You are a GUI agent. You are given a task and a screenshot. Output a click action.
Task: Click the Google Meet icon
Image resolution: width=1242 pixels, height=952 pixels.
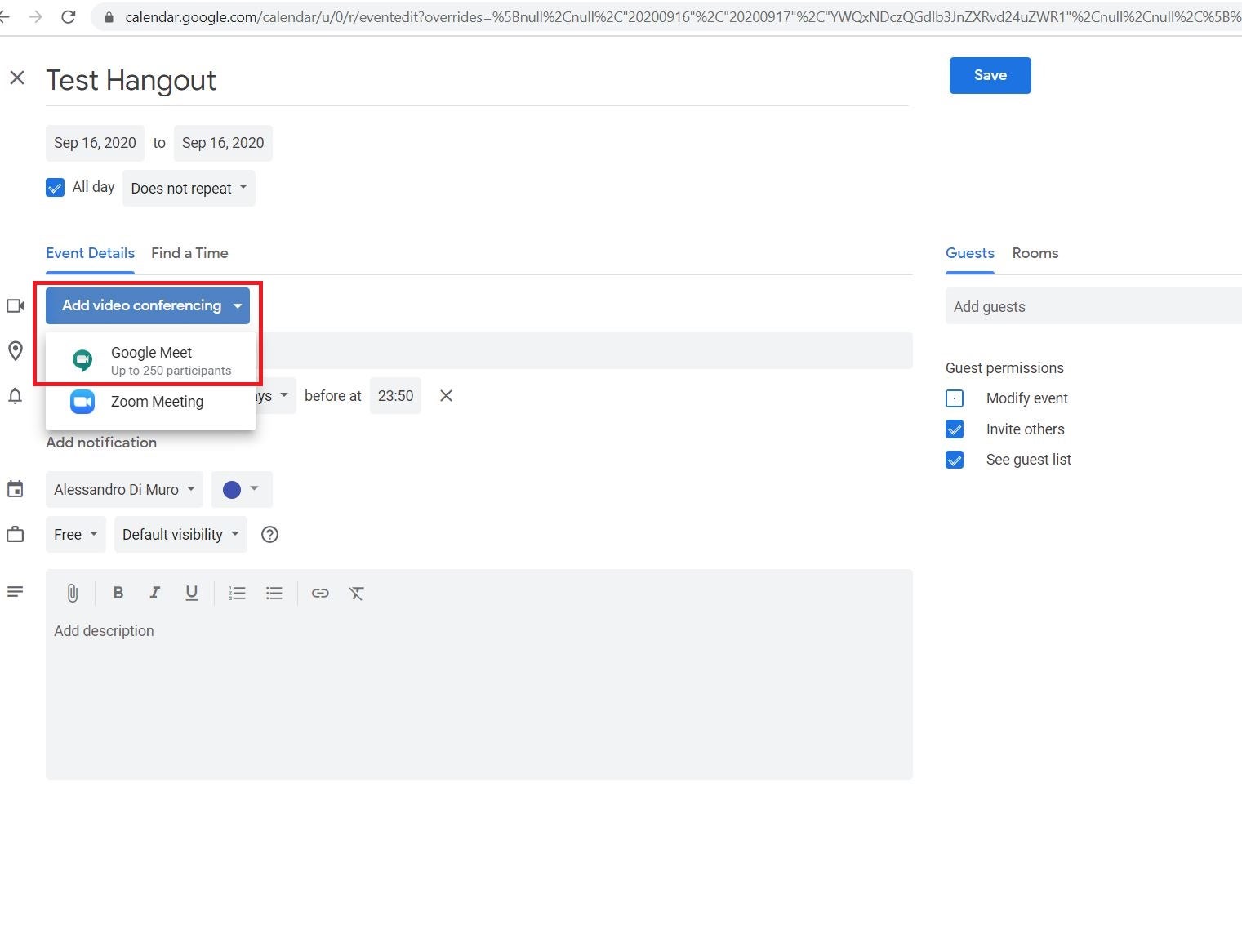tap(82, 360)
